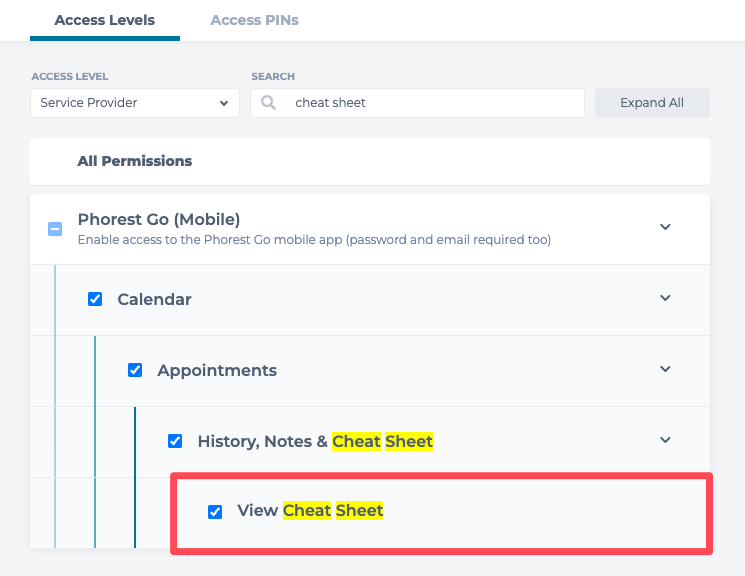Collapse the Calendar row chevron
This screenshot has width=745, height=576.
pyautogui.click(x=665, y=298)
